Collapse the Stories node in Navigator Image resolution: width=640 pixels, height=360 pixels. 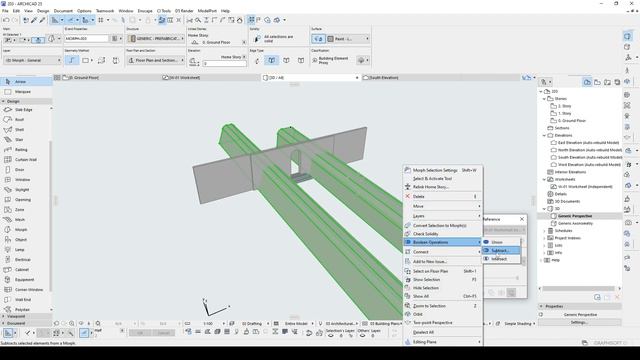[544, 99]
